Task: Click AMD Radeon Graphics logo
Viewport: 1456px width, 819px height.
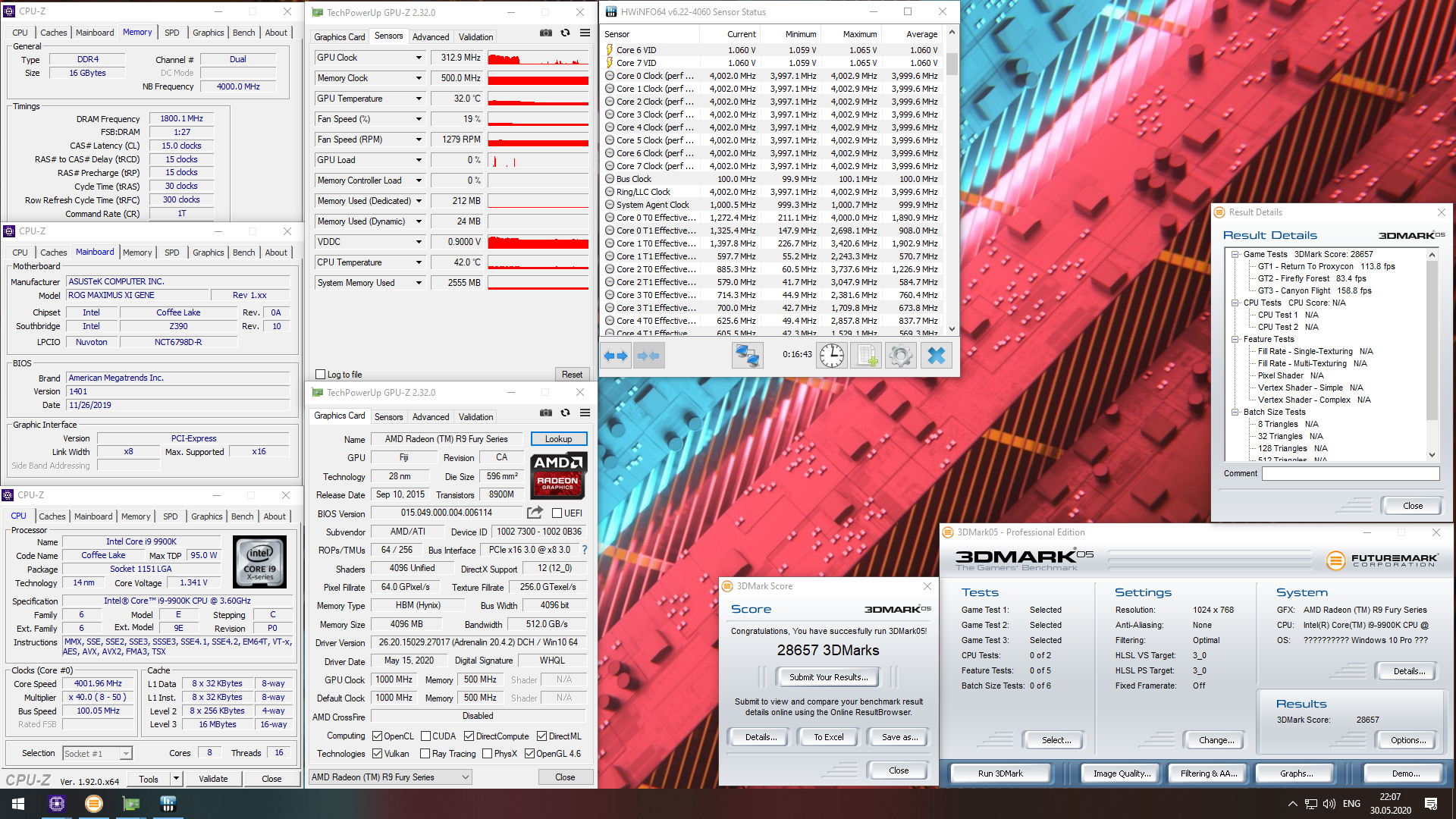Action: pyautogui.click(x=558, y=476)
